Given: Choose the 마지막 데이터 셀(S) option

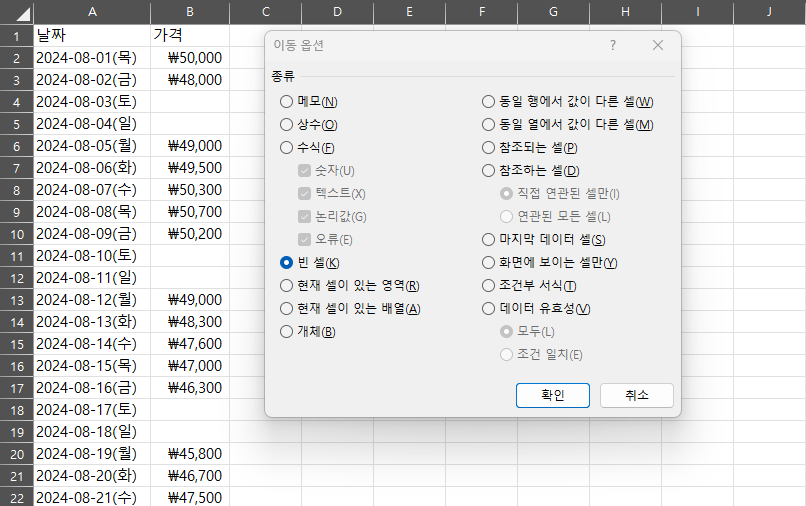Looking at the screenshot, I should pos(544,240).
